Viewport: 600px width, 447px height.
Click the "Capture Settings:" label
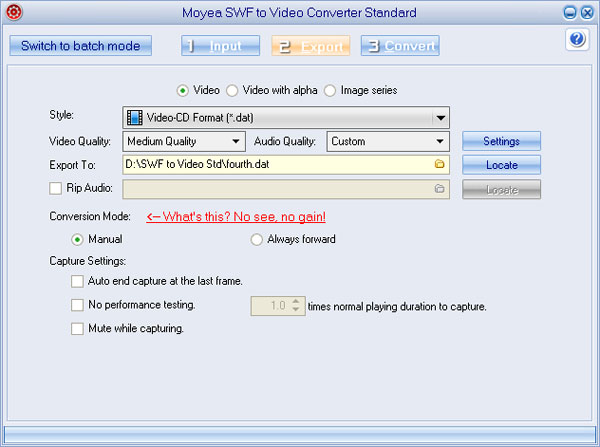(88, 261)
